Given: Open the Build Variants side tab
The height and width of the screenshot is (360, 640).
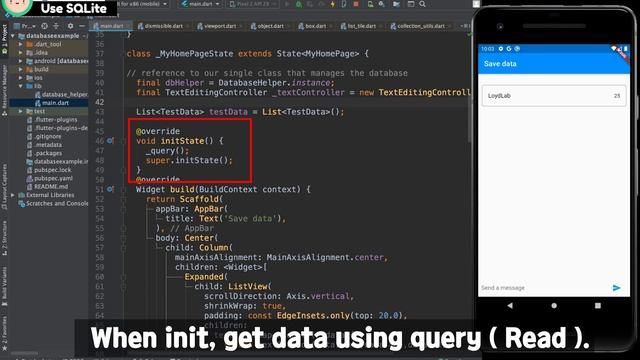Looking at the screenshot, I should click(4, 286).
